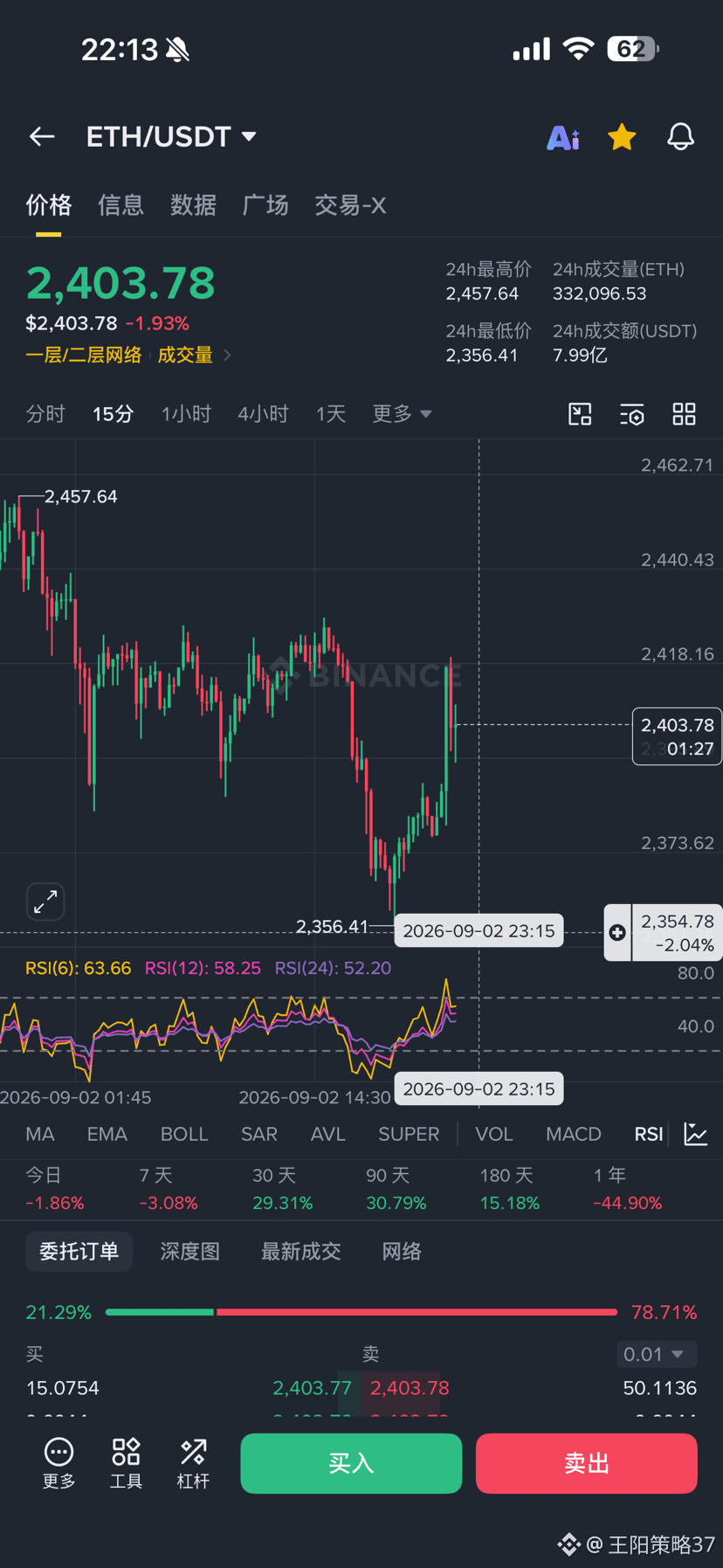Toggle the yellow favorite star
This screenshot has height=1568, width=723.
622,136
